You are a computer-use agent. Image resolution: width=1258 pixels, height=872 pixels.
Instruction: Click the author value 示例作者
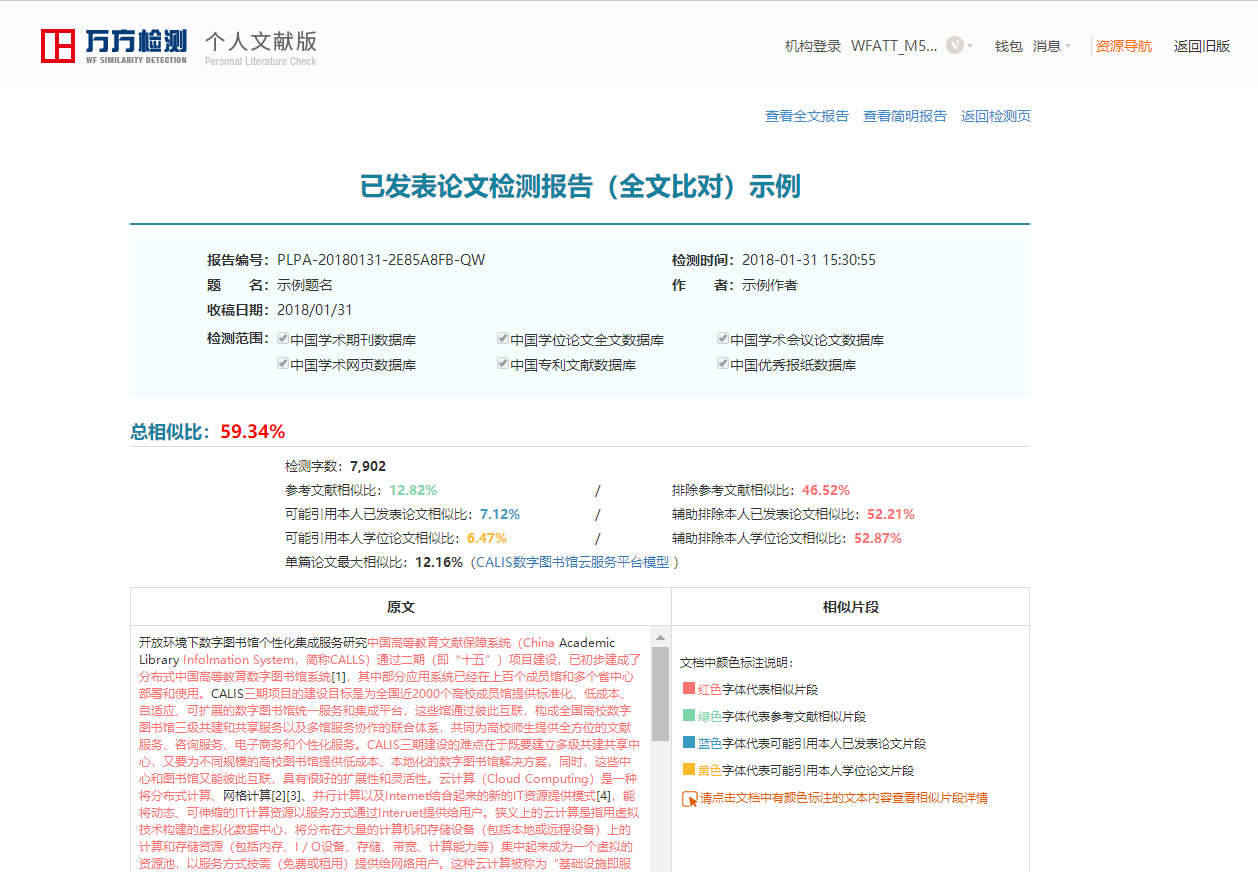click(770, 285)
